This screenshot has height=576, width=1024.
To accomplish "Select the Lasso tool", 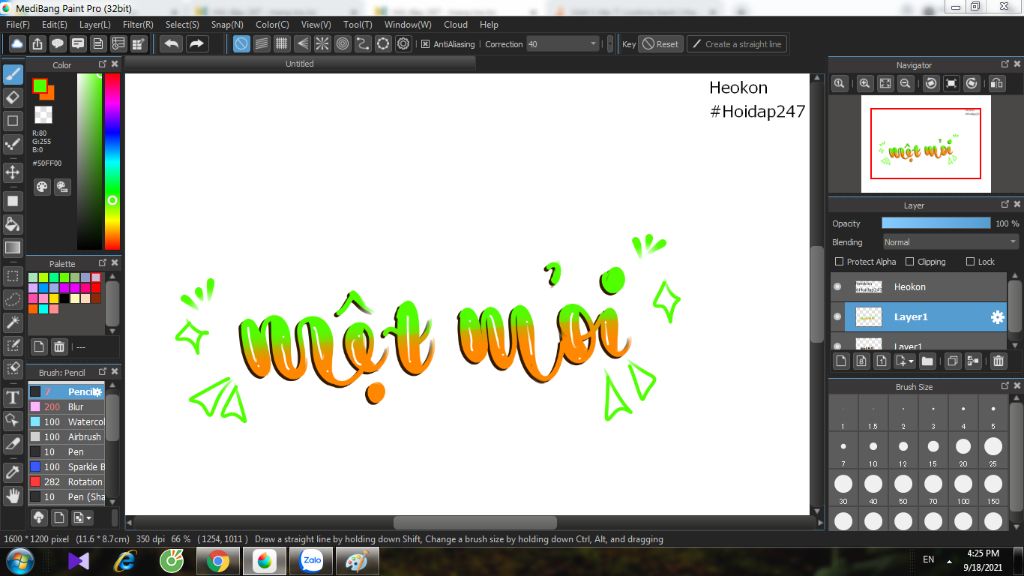I will [x=12, y=299].
